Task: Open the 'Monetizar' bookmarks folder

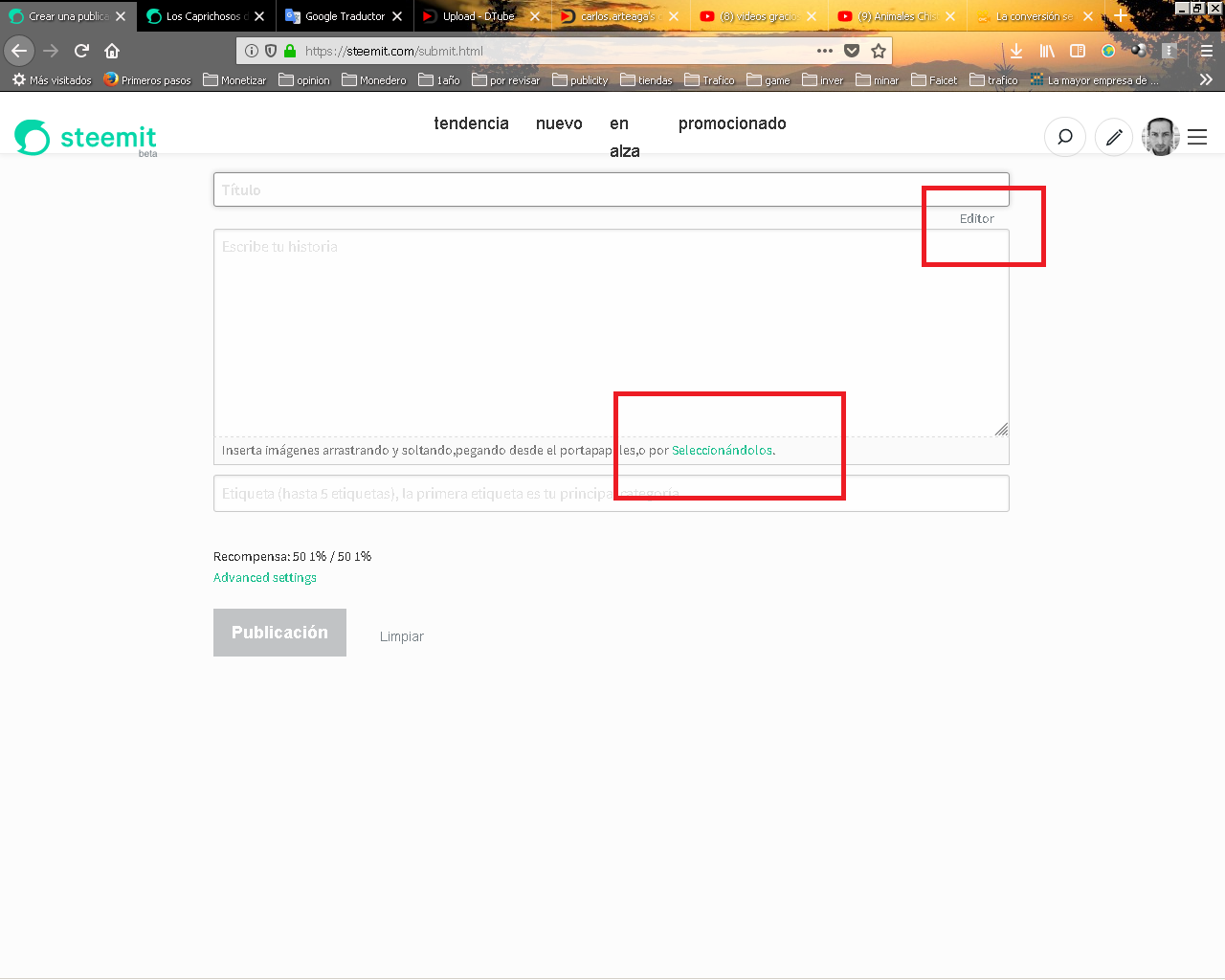Action: click(x=234, y=79)
